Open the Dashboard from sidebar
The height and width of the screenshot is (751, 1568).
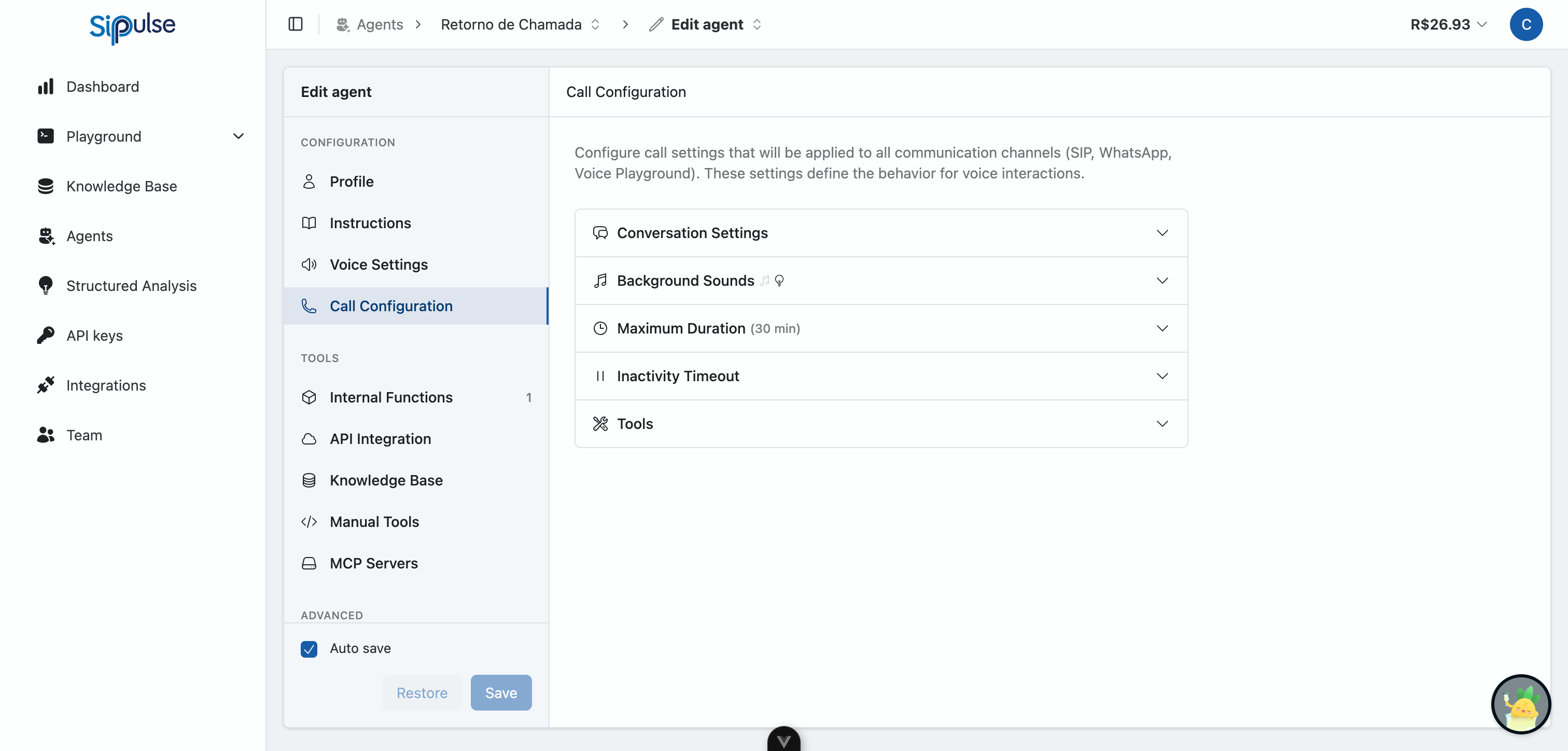point(102,87)
